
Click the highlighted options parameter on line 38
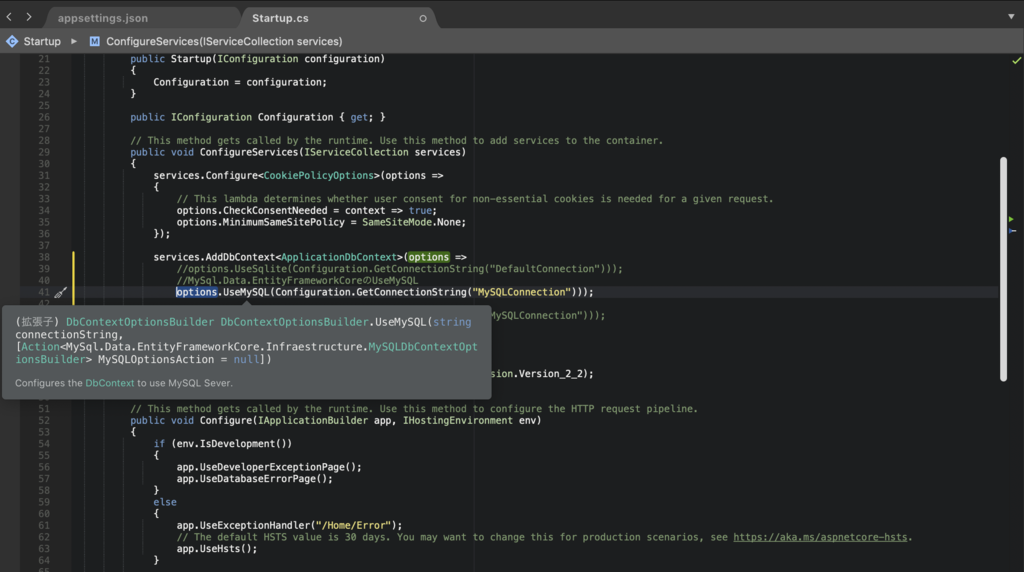pos(428,257)
